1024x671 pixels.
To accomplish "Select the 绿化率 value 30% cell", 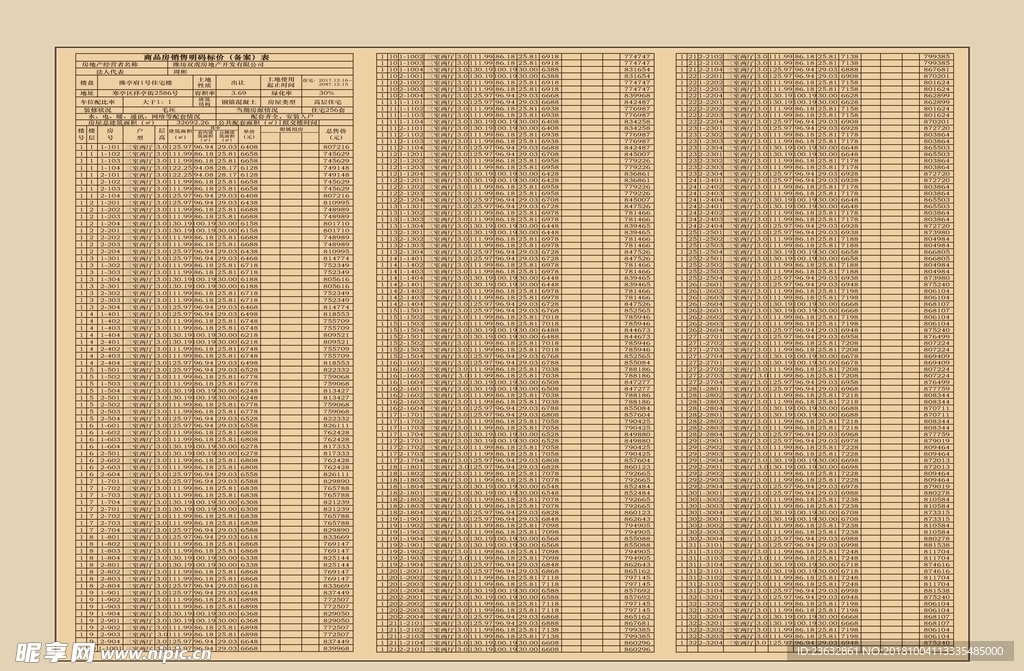I will [326, 93].
